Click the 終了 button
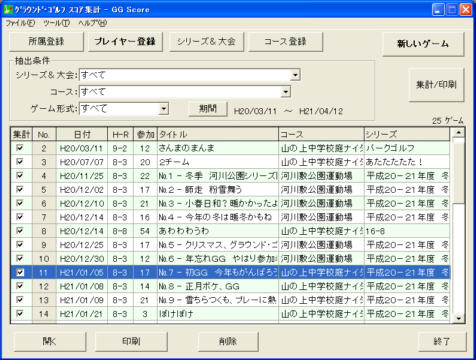 pos(442,341)
